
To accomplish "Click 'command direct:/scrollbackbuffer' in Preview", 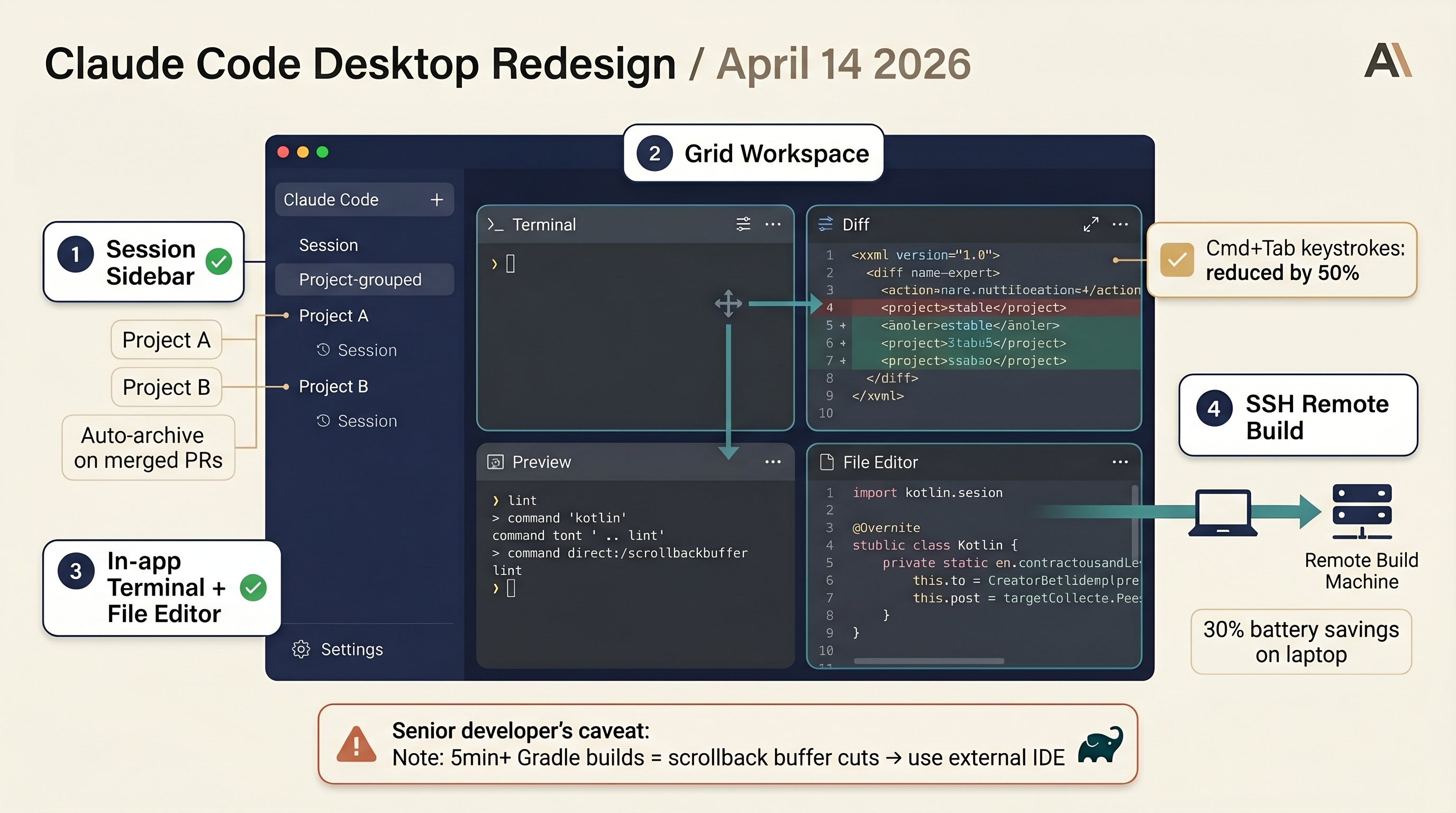I will coord(620,553).
